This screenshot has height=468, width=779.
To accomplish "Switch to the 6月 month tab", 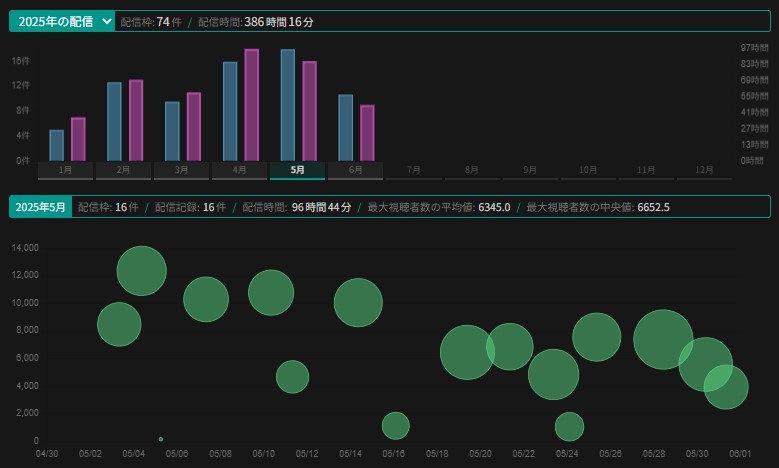I will coord(355,170).
